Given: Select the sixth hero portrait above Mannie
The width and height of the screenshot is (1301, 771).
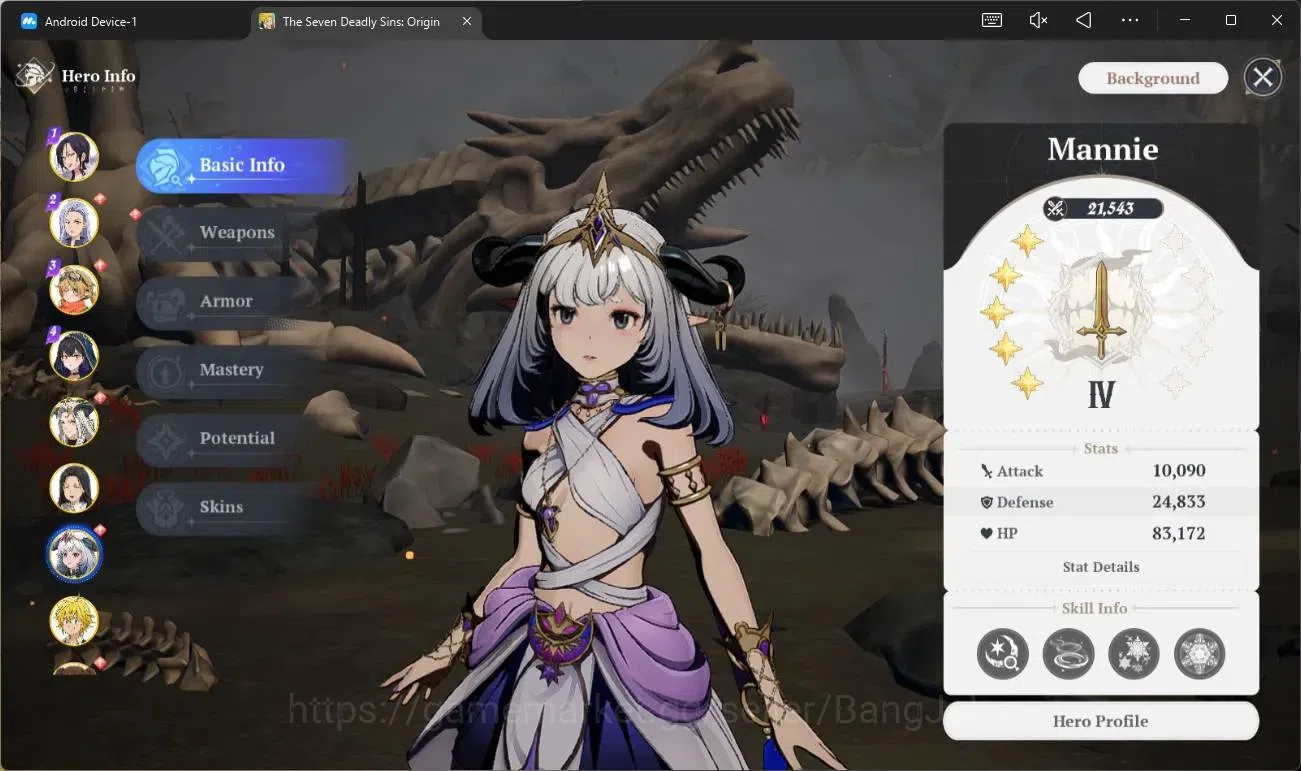Looking at the screenshot, I should 74,487.
